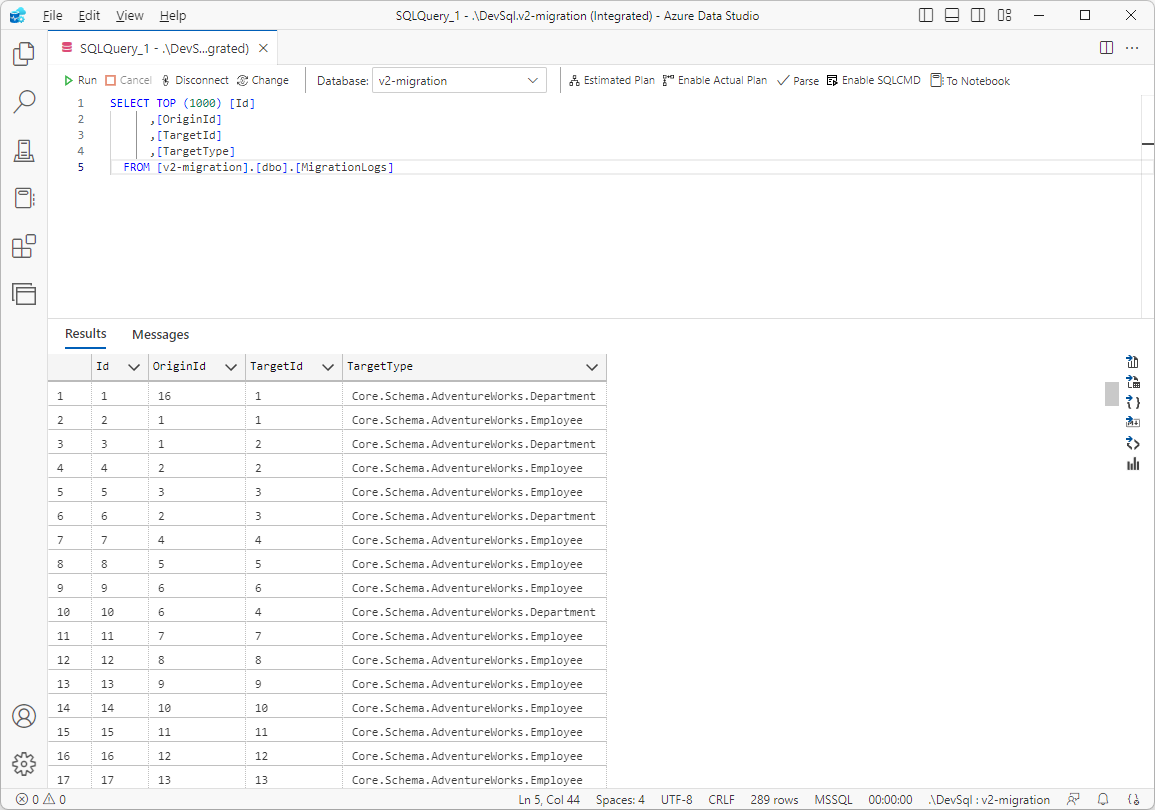Click the 289 rows status entry
This screenshot has height=810, width=1155.
[x=774, y=800]
